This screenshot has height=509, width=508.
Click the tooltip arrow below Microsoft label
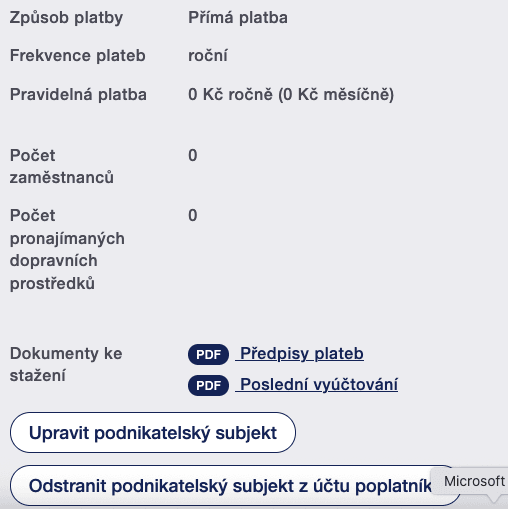(493, 498)
